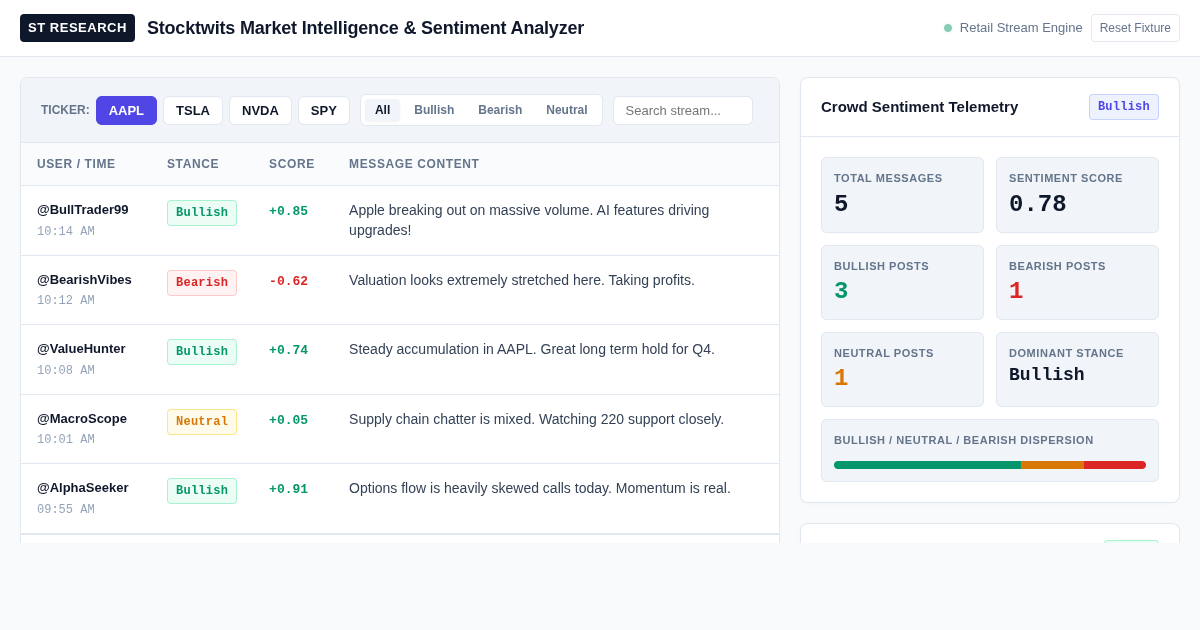Click the -0.62 score value
The height and width of the screenshot is (630, 1200).
tap(289, 282)
